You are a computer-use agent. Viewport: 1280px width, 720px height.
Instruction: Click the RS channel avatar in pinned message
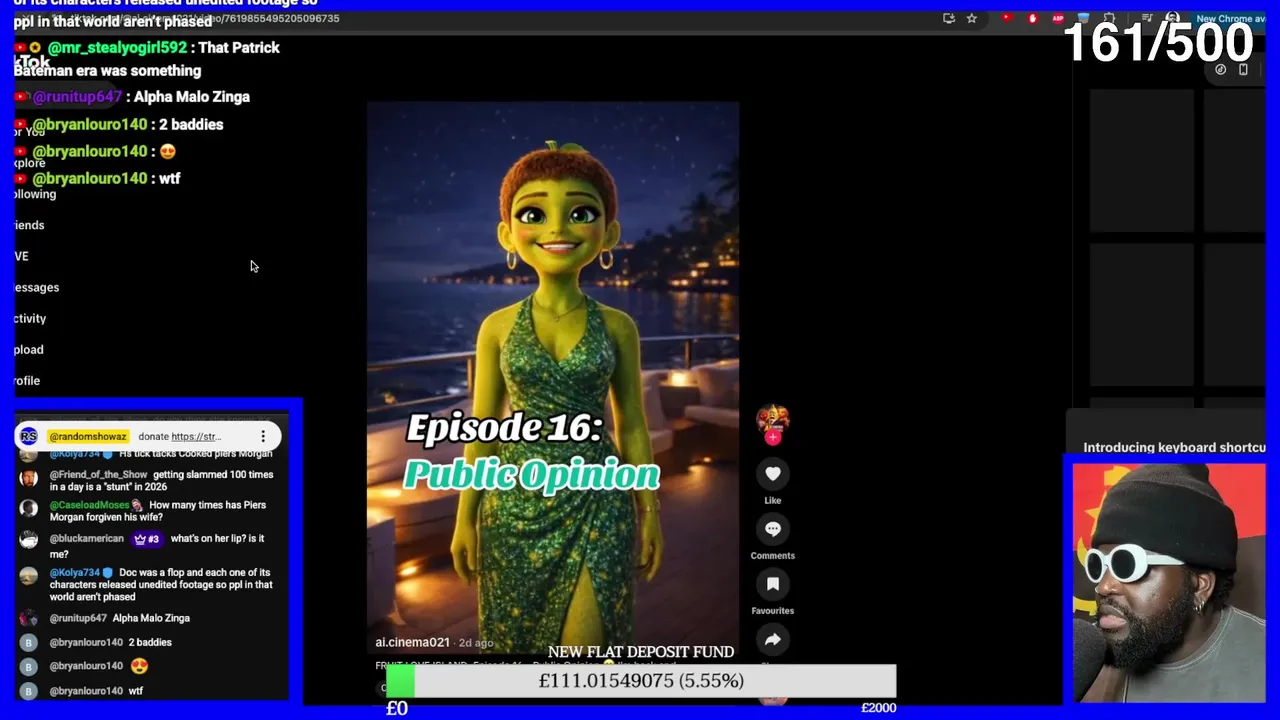pyautogui.click(x=29, y=436)
